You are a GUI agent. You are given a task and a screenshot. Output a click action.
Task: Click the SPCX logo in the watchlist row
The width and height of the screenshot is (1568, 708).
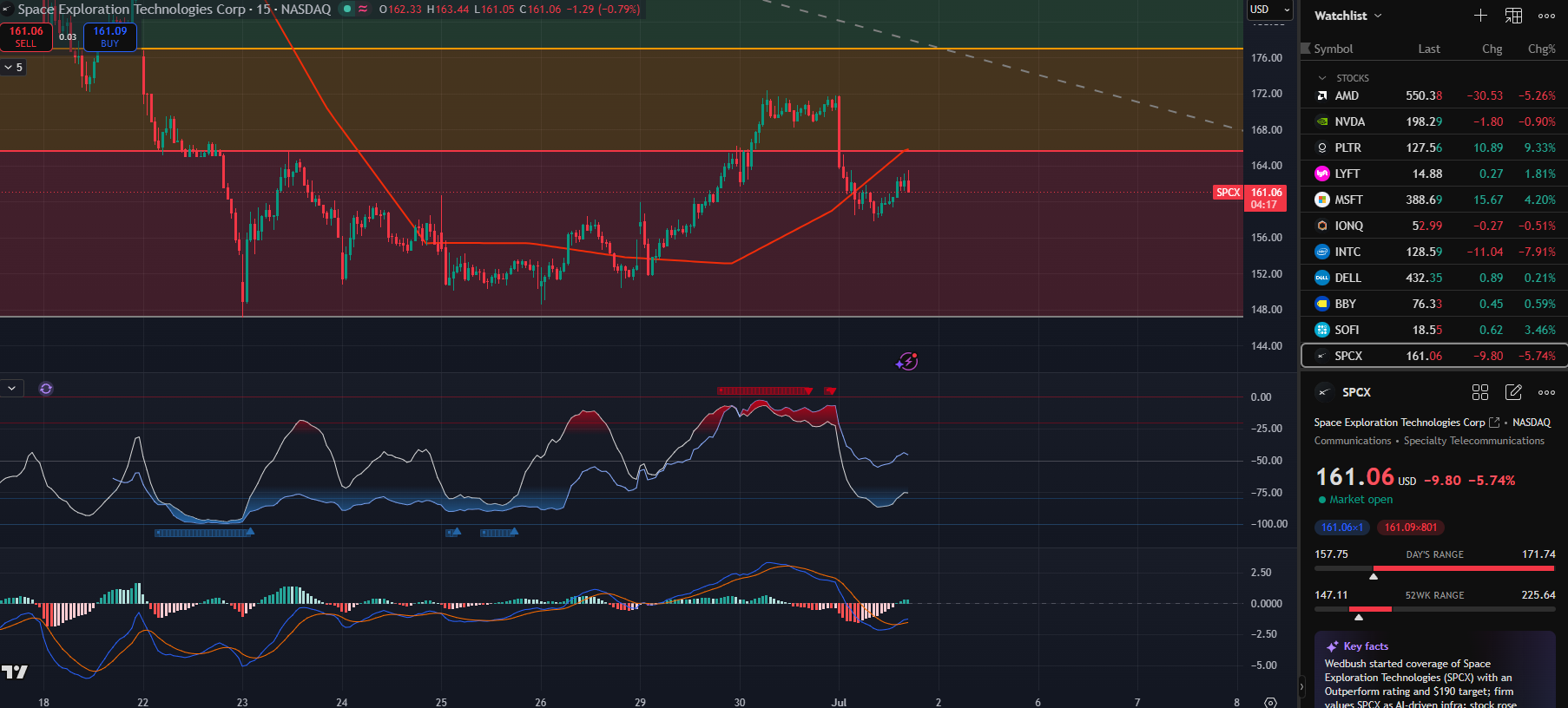(x=1322, y=356)
